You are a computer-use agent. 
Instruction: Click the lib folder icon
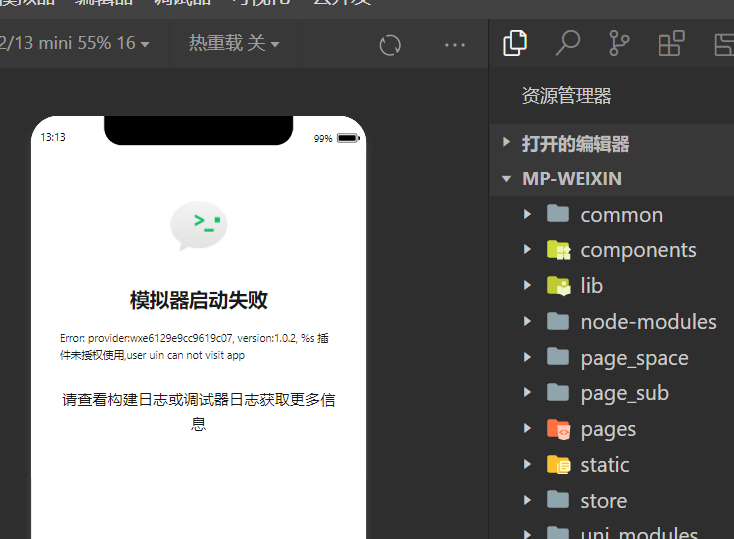pyautogui.click(x=558, y=286)
